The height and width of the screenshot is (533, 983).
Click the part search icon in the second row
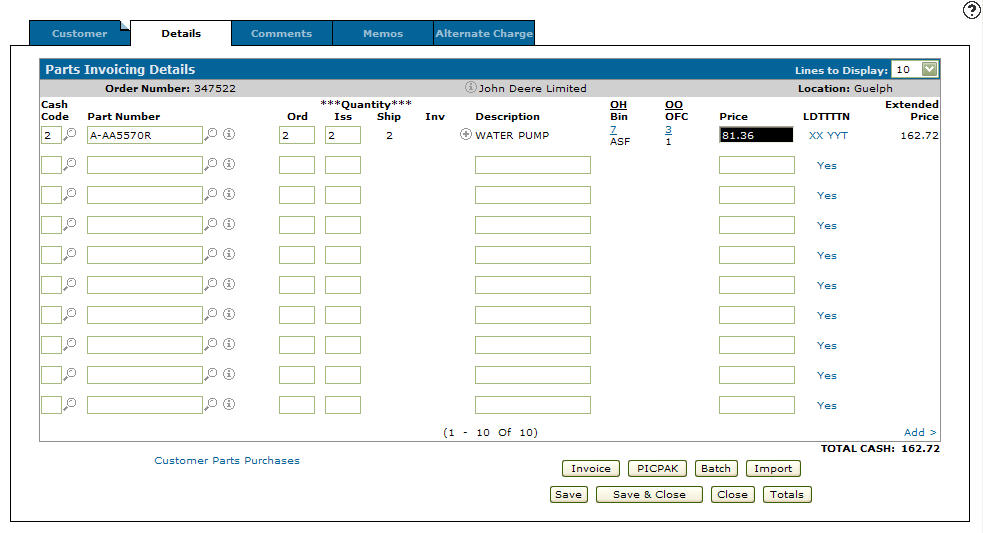[x=211, y=164]
